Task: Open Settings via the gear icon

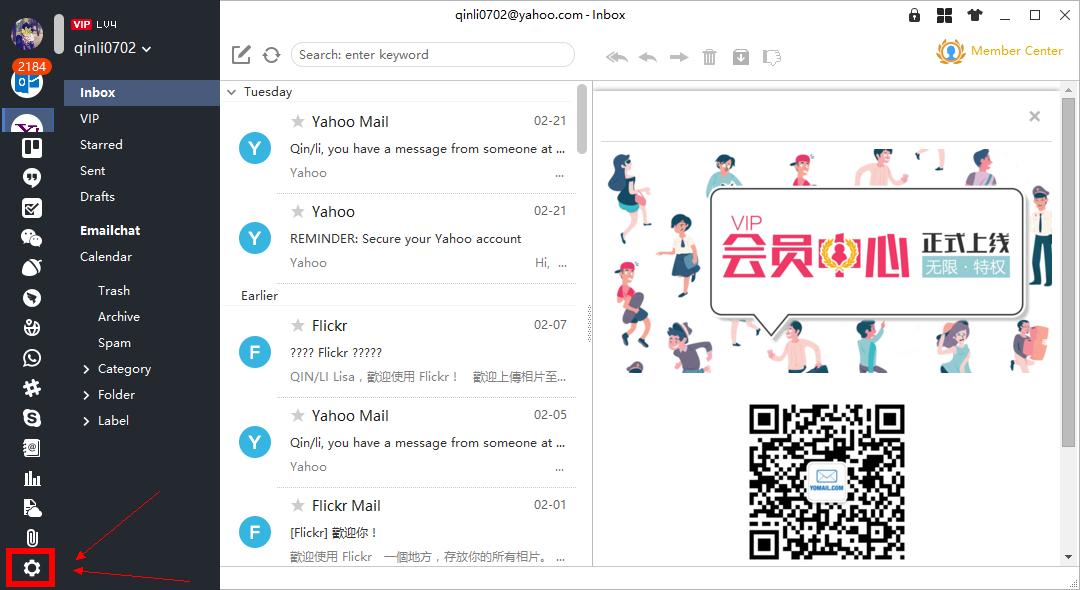Action: (31, 568)
